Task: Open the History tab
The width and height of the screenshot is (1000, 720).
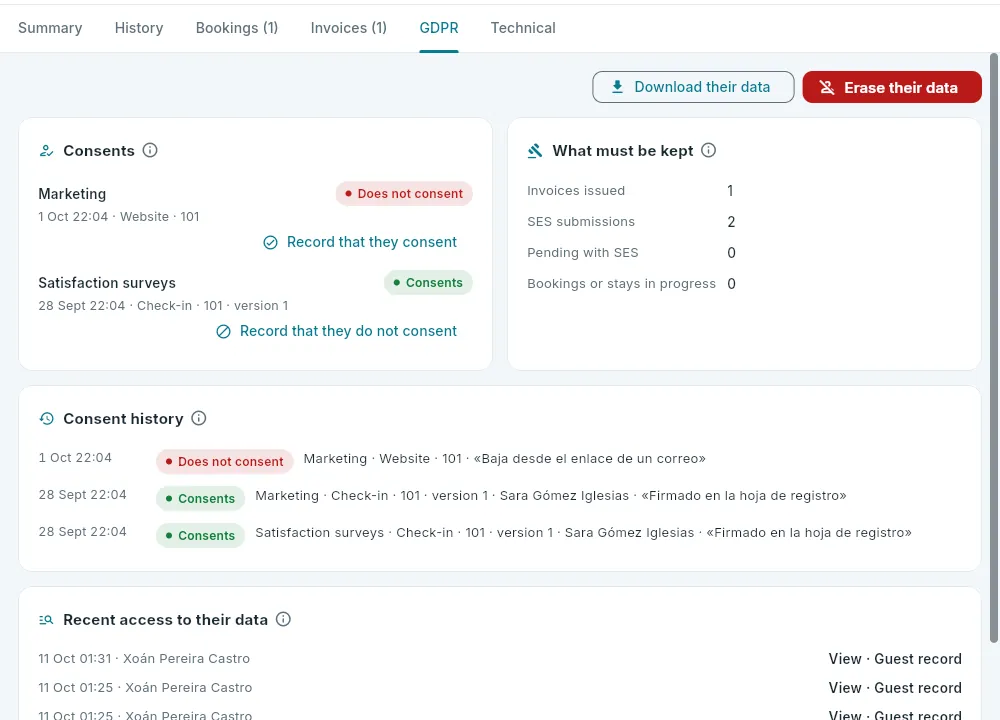Action: (139, 28)
